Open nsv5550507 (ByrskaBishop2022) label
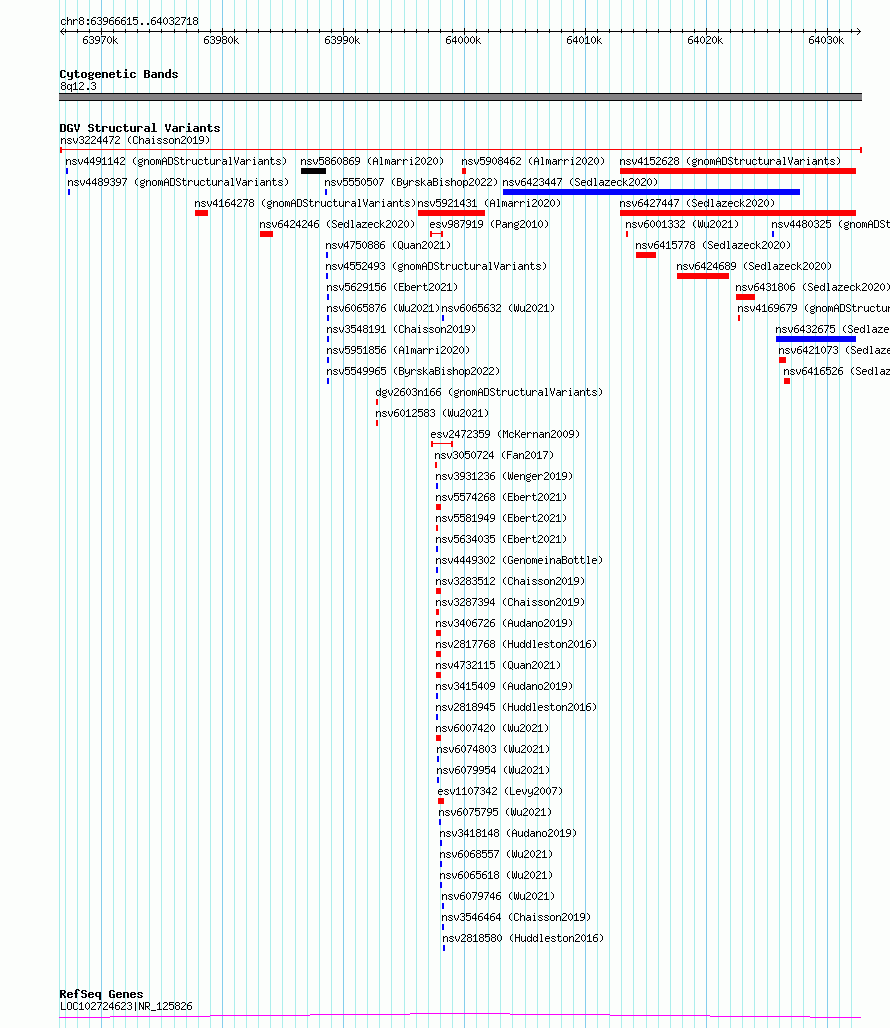Screen dimensions: 890x1028 point(411,182)
